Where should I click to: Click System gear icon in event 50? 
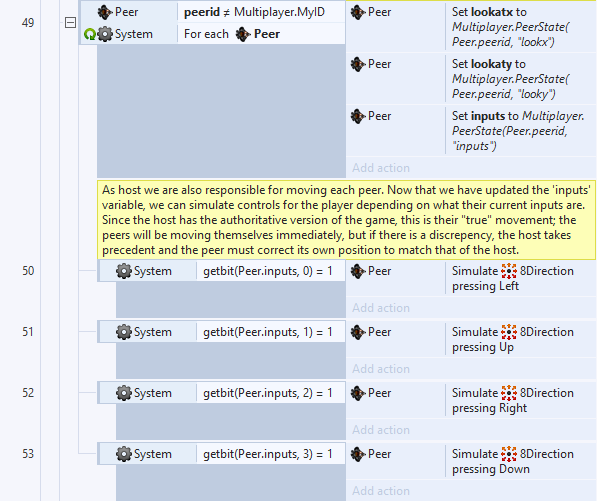point(124,271)
